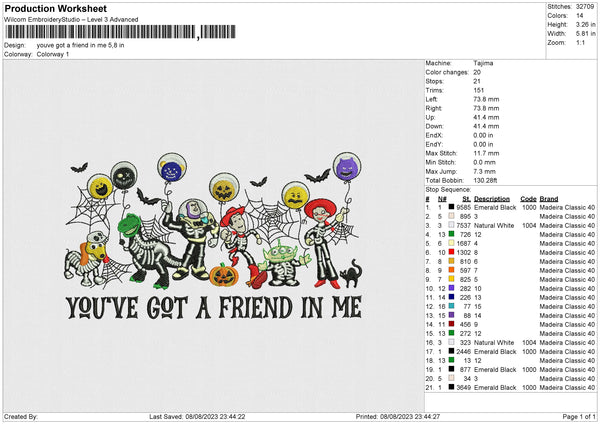Pick the navy blue swatch in stop row 11
The height and width of the screenshot is (424, 600).
tap(451, 297)
